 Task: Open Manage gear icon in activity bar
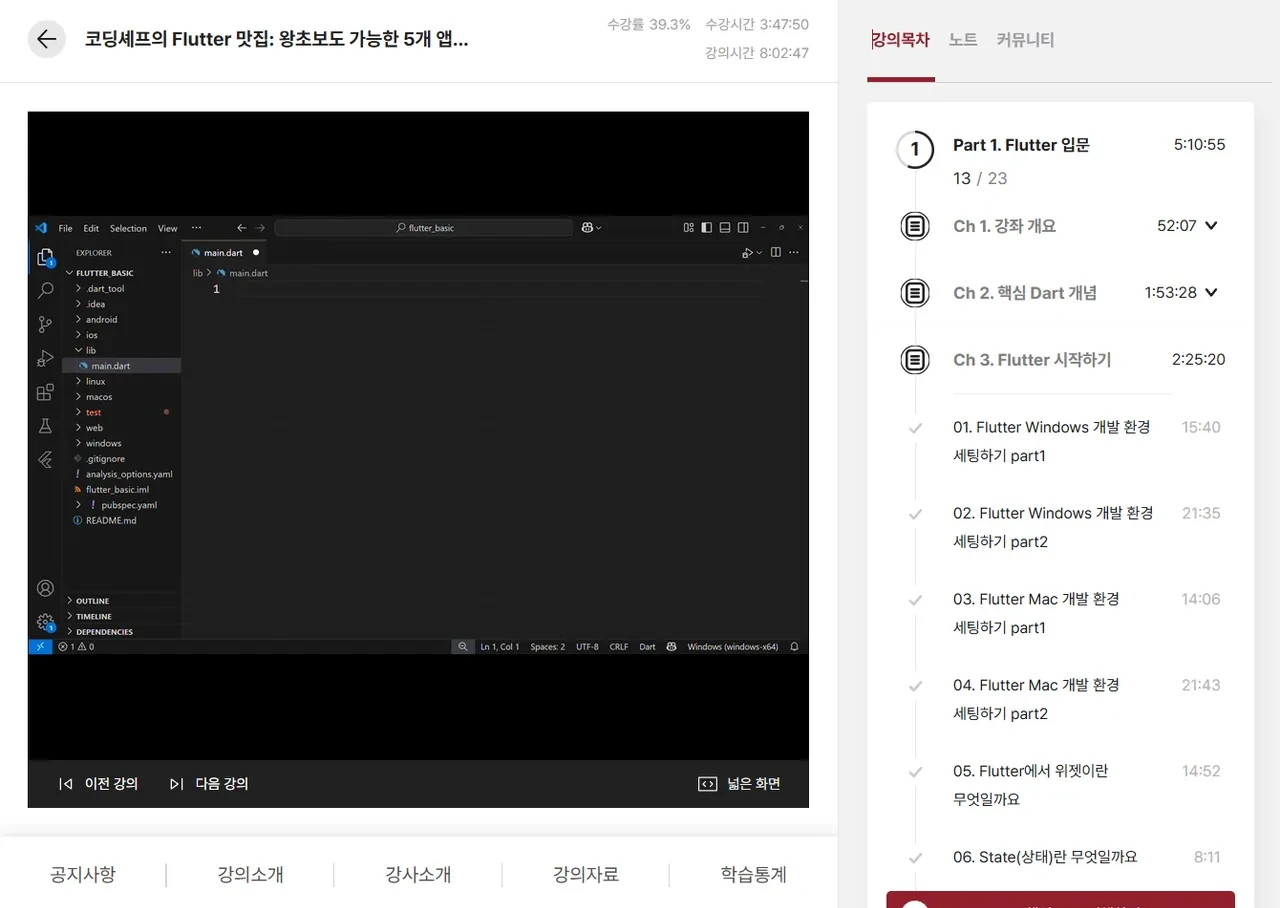pyautogui.click(x=45, y=622)
